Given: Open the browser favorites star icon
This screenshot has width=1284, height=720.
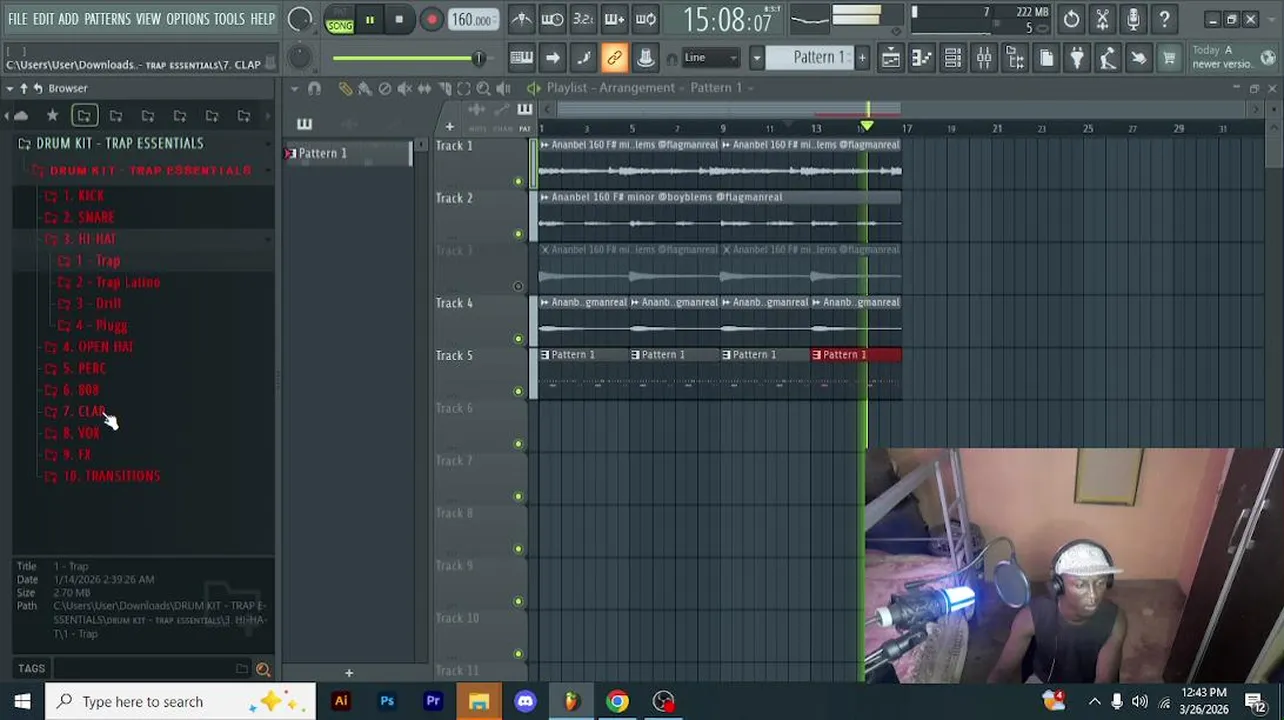Looking at the screenshot, I should [x=52, y=116].
